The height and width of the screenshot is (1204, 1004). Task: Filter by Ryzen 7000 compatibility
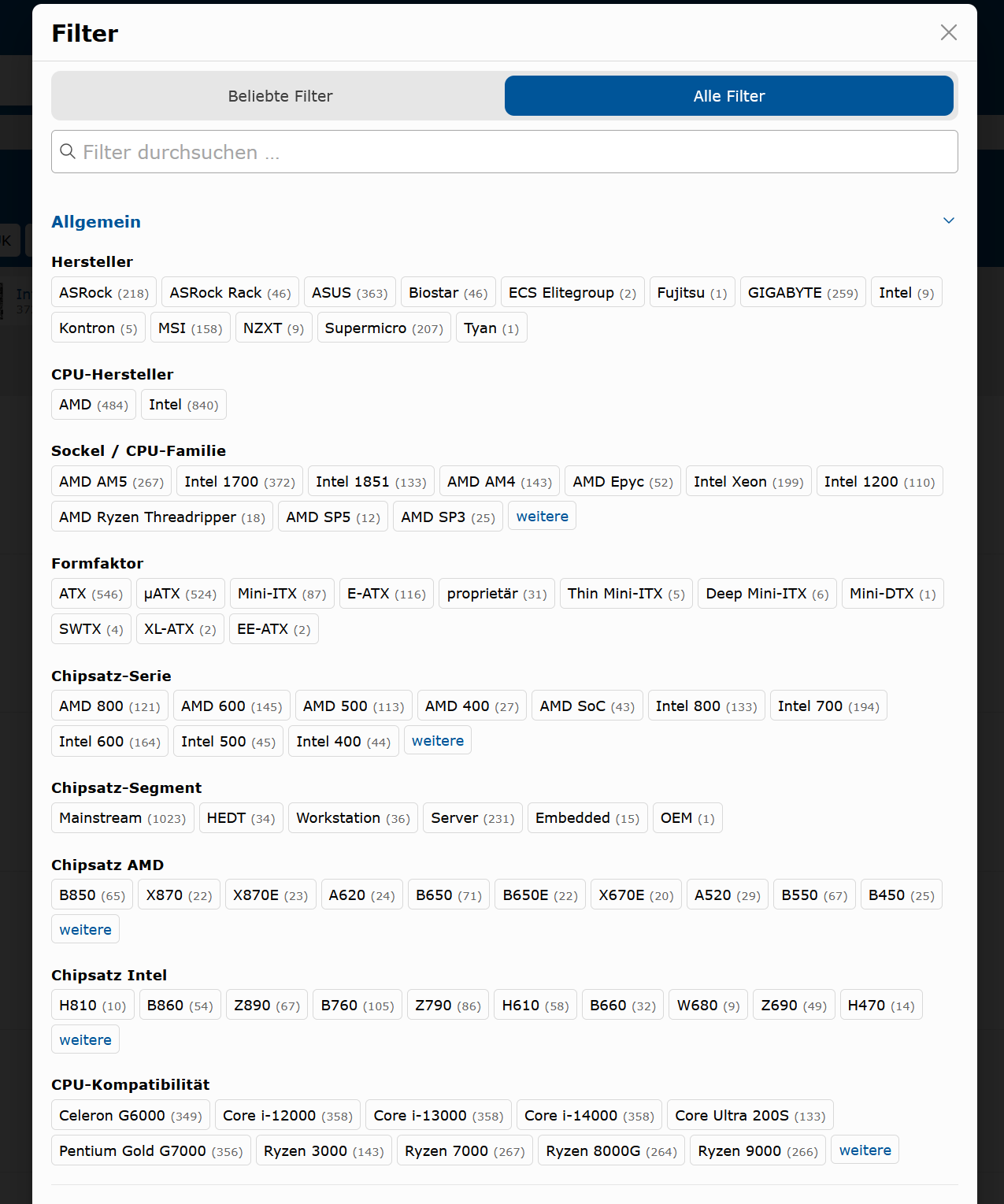(465, 1150)
